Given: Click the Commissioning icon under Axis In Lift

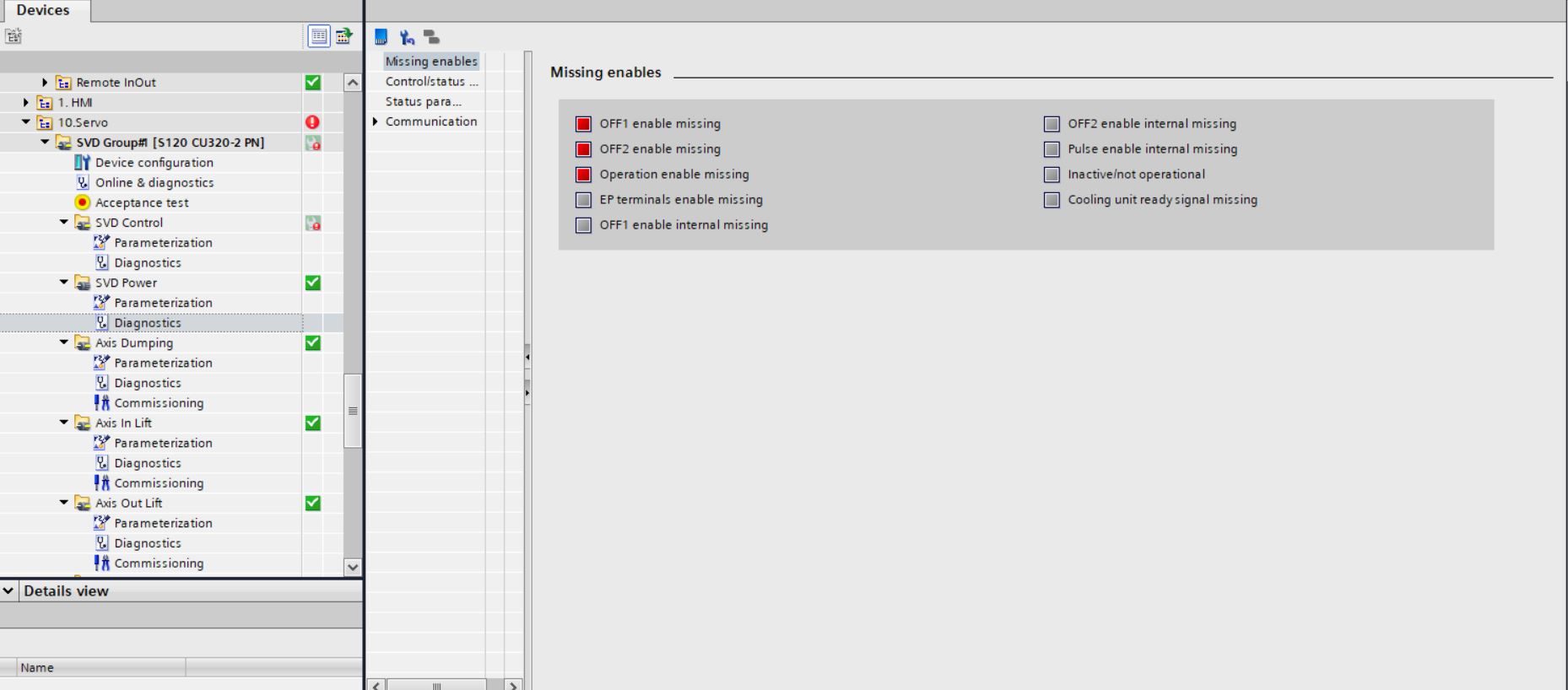Looking at the screenshot, I should tap(101, 482).
